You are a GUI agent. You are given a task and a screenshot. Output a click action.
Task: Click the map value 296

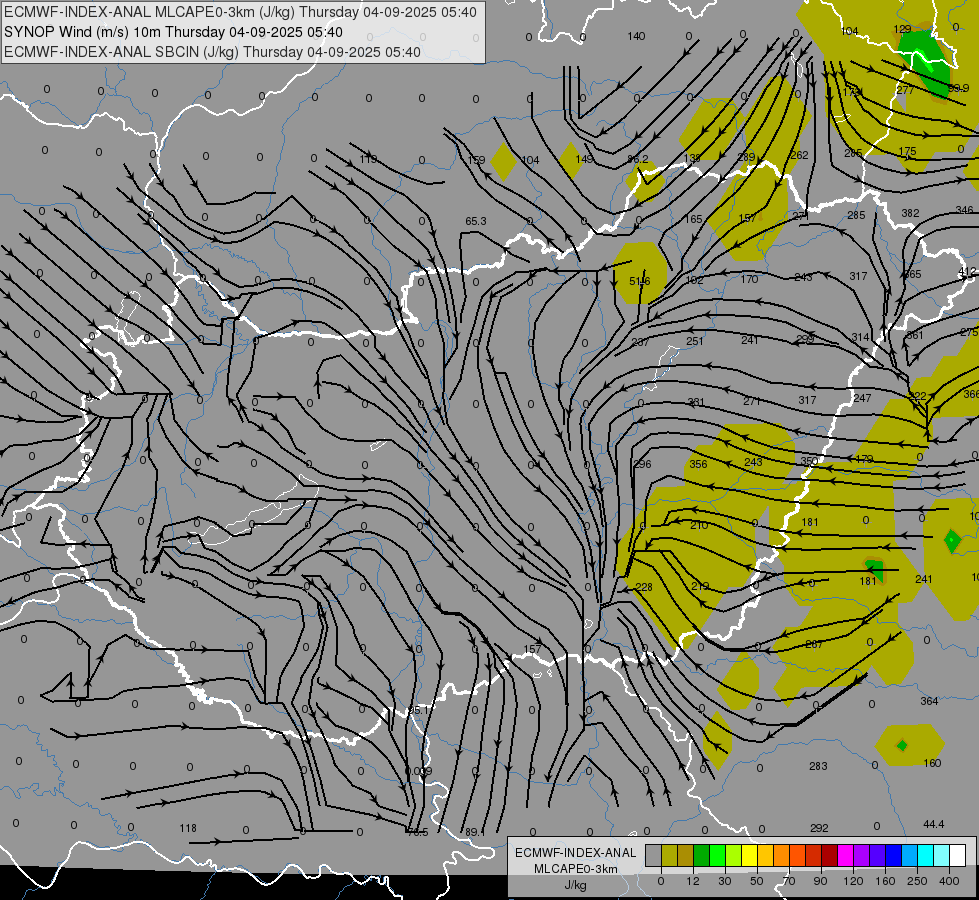(x=642, y=464)
